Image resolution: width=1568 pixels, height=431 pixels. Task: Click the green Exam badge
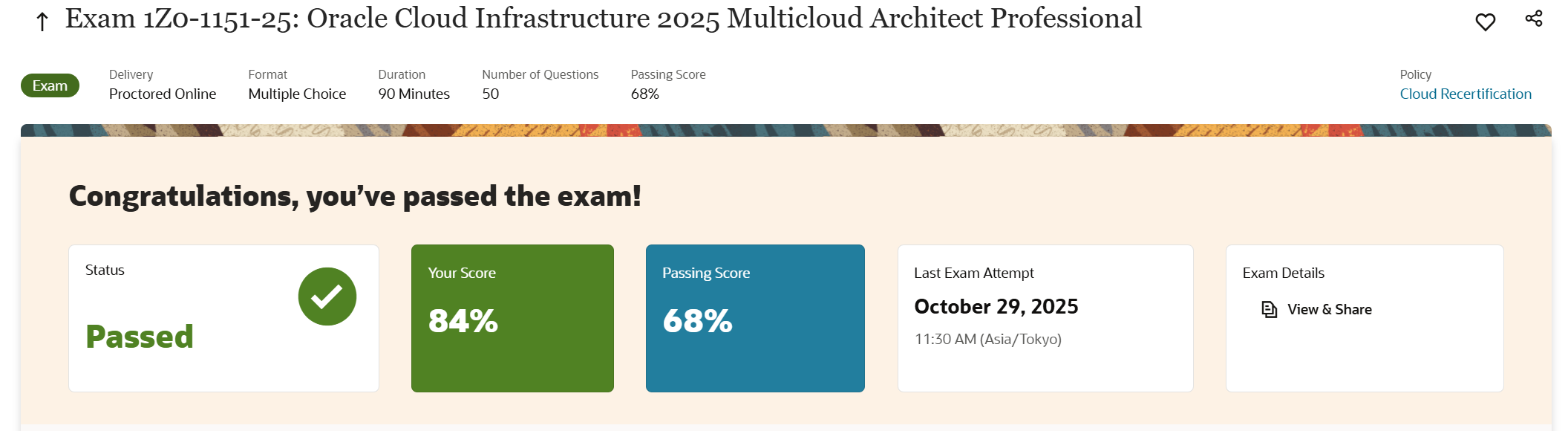click(50, 86)
